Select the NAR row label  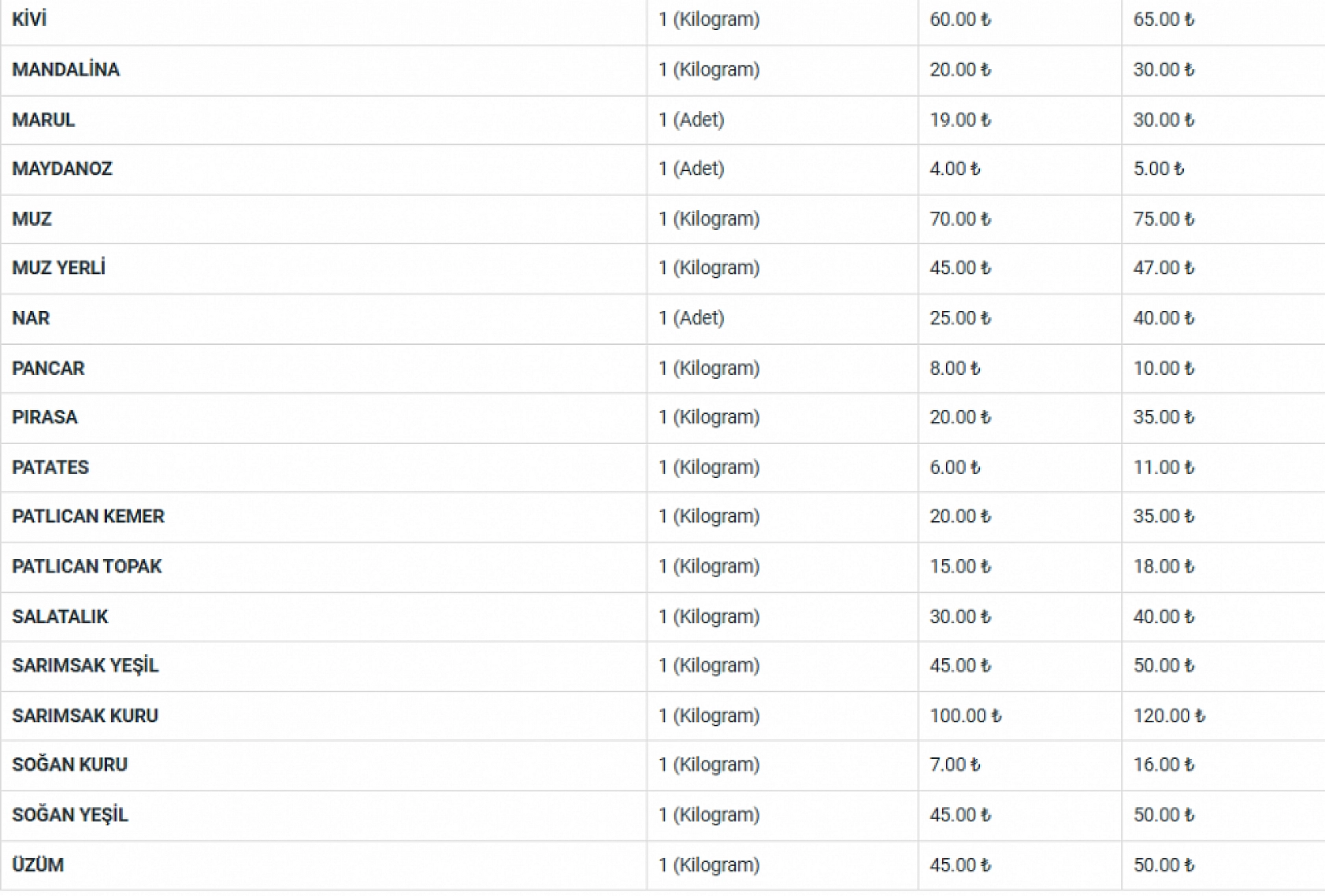(31, 318)
